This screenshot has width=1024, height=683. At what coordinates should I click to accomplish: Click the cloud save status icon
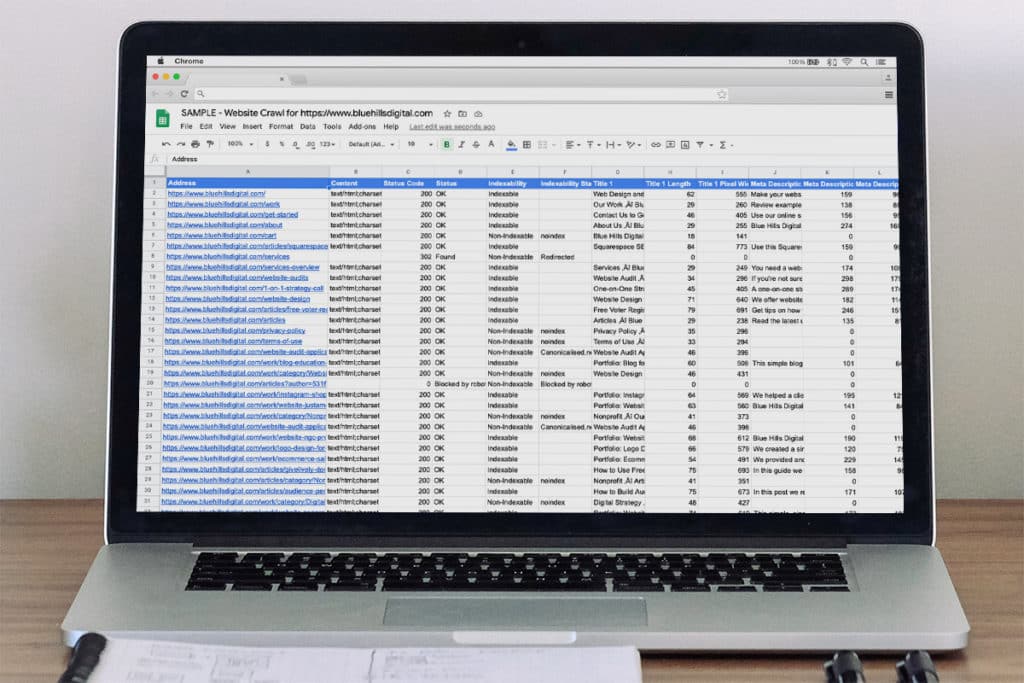coord(478,114)
